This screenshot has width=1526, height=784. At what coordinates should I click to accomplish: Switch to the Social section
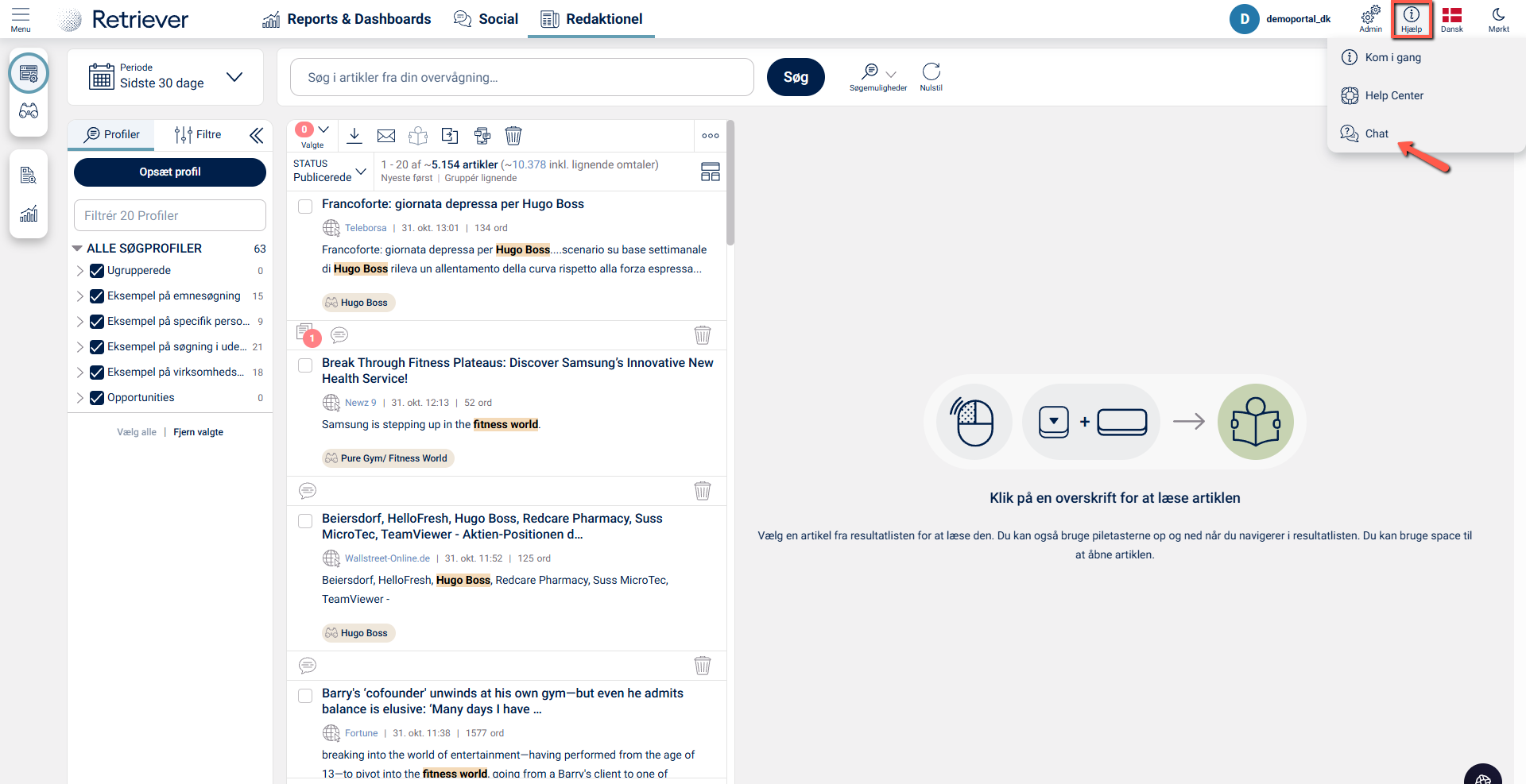pos(486,19)
